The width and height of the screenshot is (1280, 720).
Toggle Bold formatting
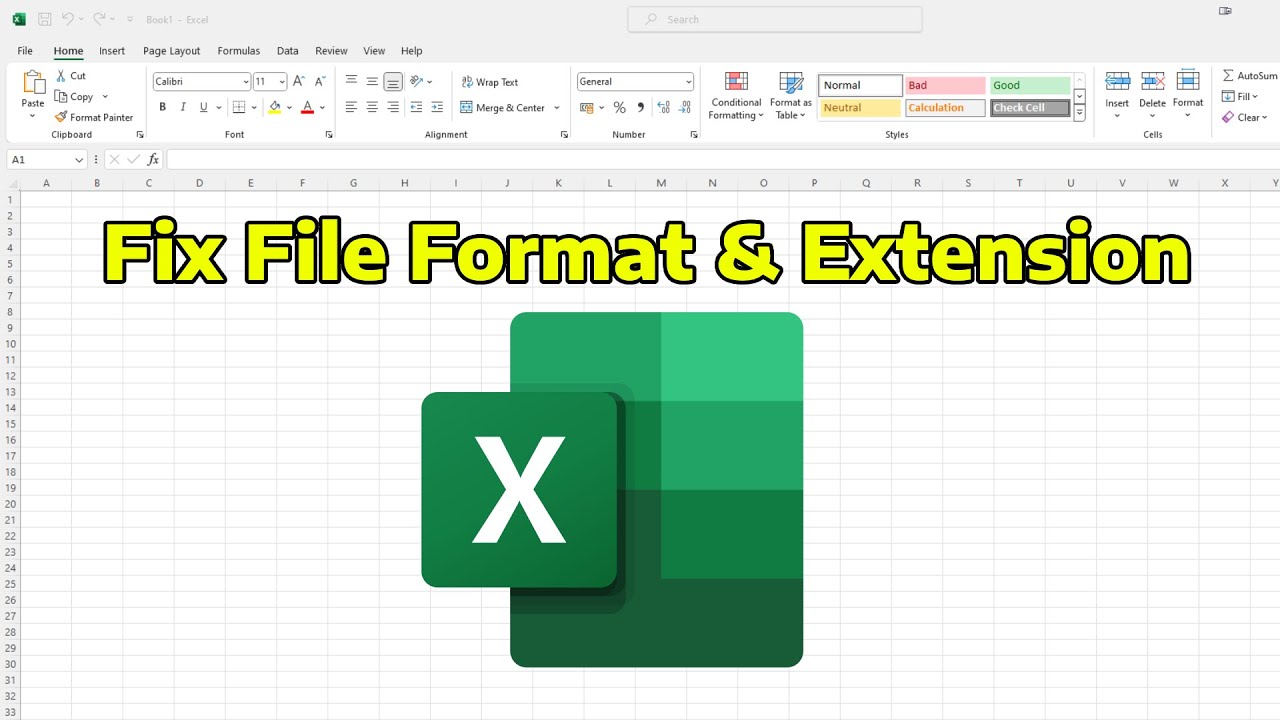162,107
